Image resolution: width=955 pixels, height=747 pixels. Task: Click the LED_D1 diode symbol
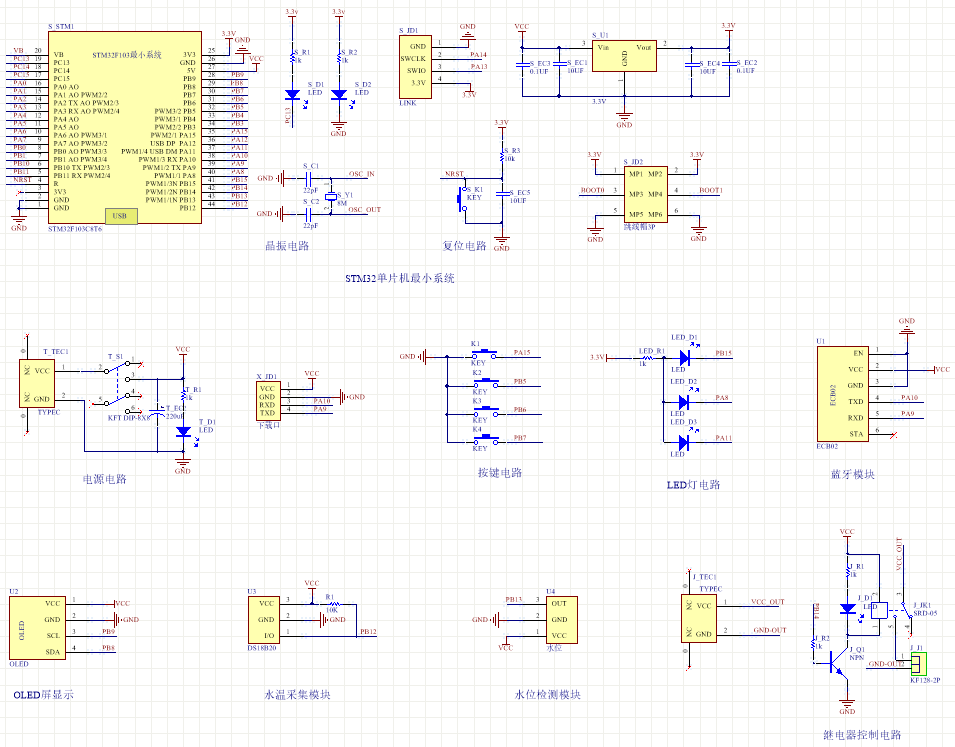pos(684,358)
